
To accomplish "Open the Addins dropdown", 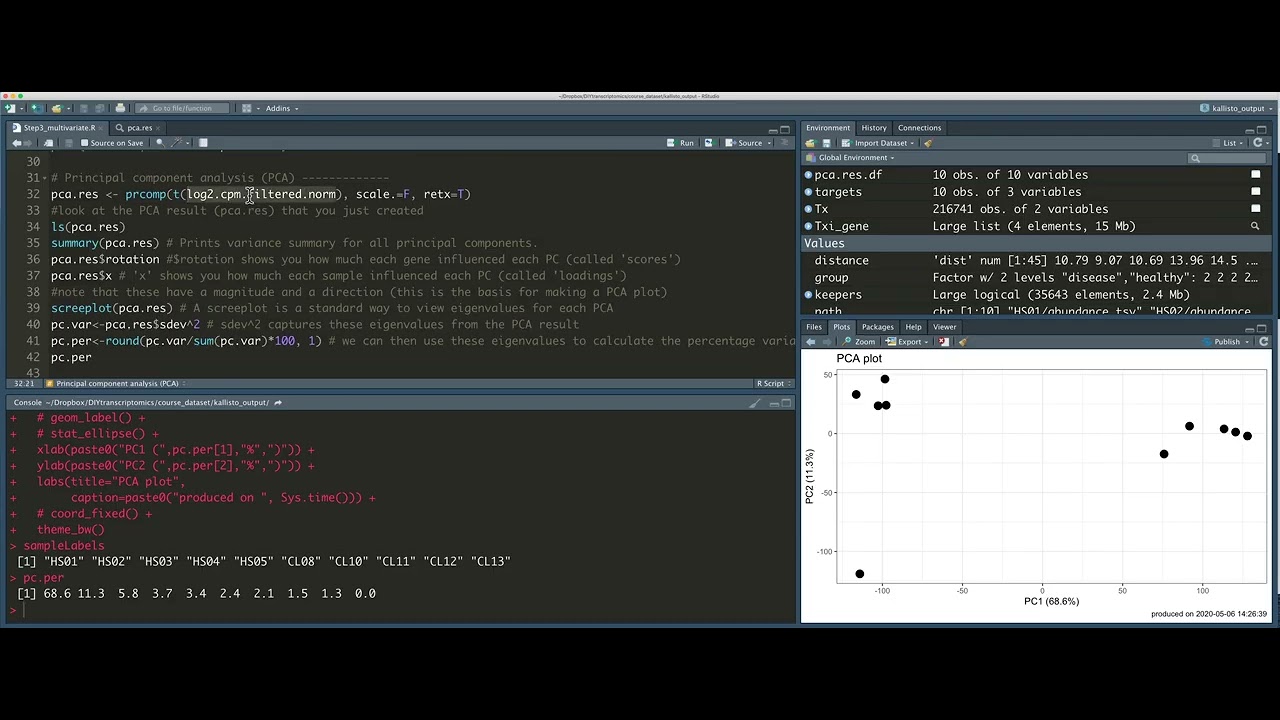I will click(x=281, y=108).
